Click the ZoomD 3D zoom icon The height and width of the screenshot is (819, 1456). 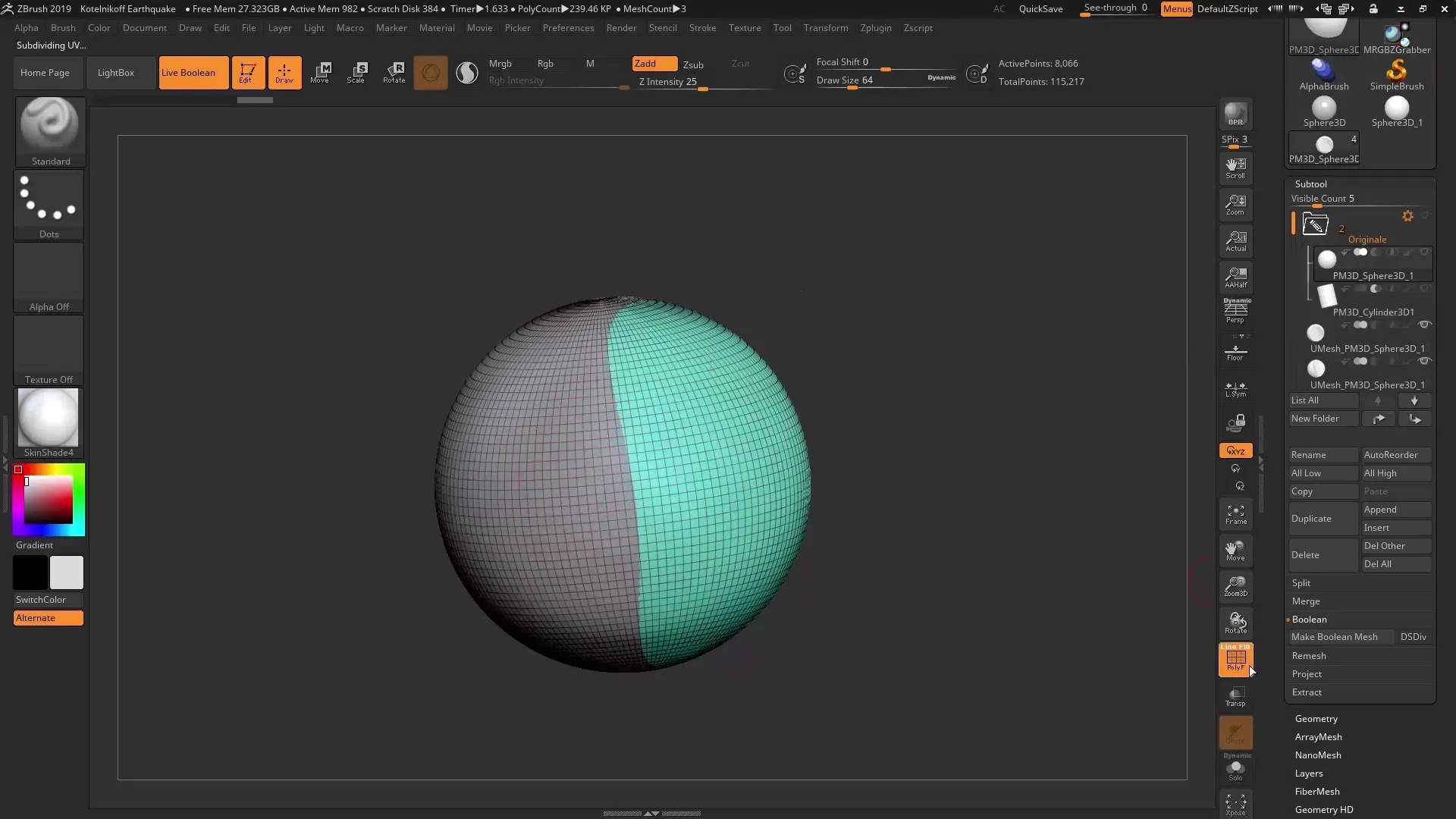1235,586
